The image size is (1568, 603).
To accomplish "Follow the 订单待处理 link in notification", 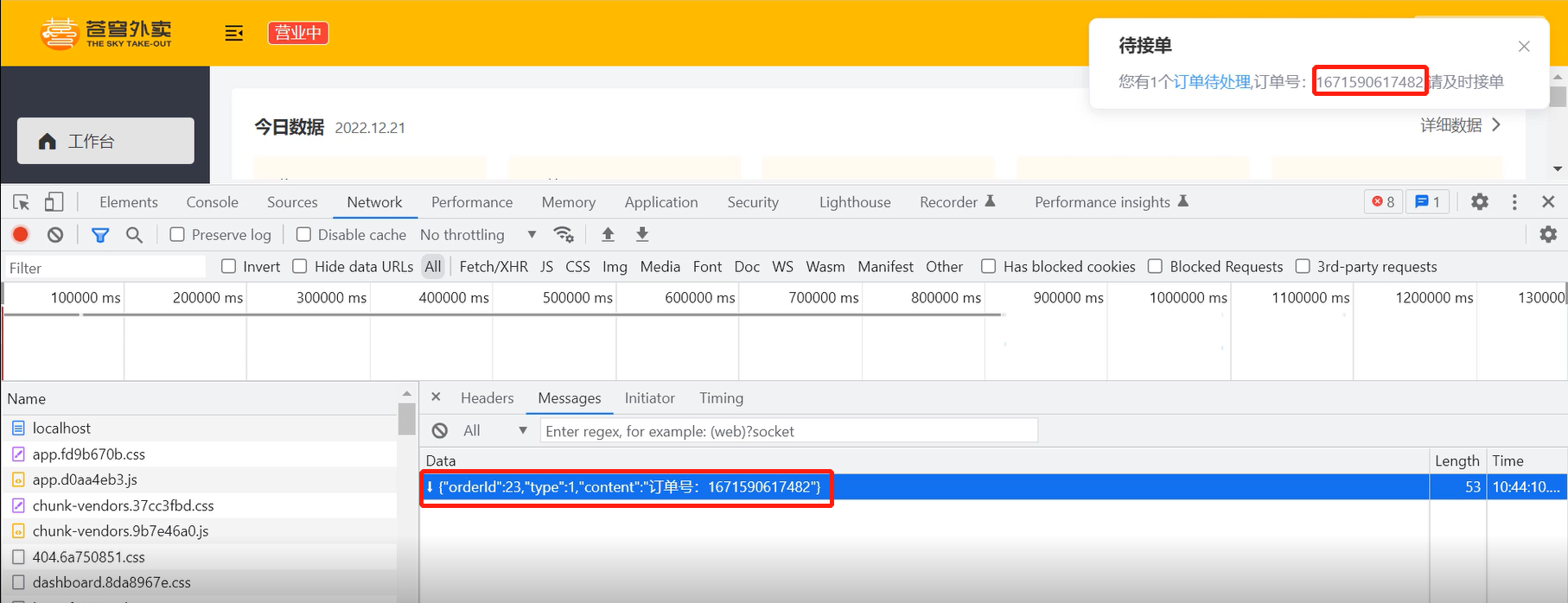I will 1212,82.
